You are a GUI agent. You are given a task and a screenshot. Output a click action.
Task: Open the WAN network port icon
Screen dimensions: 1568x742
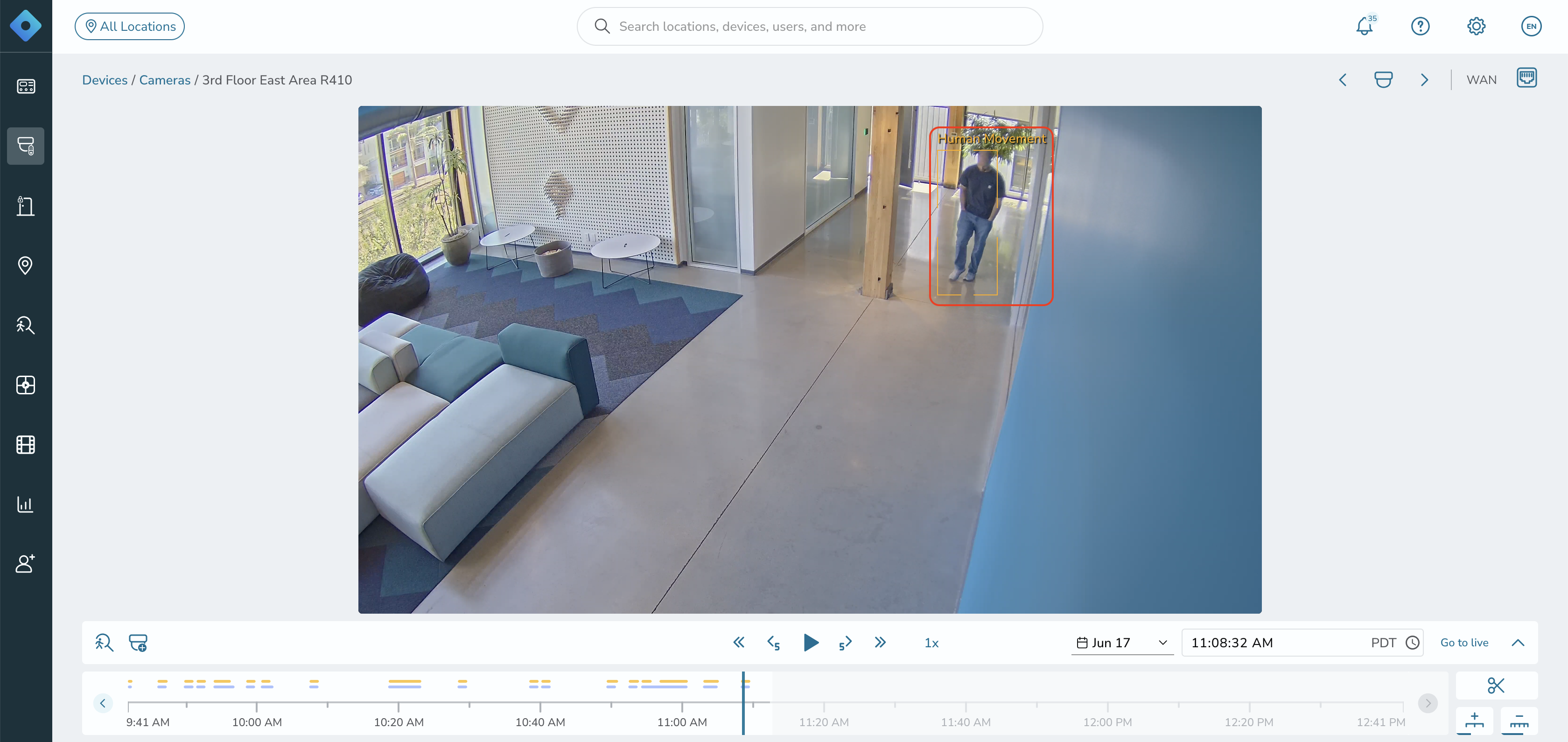pyautogui.click(x=1526, y=78)
